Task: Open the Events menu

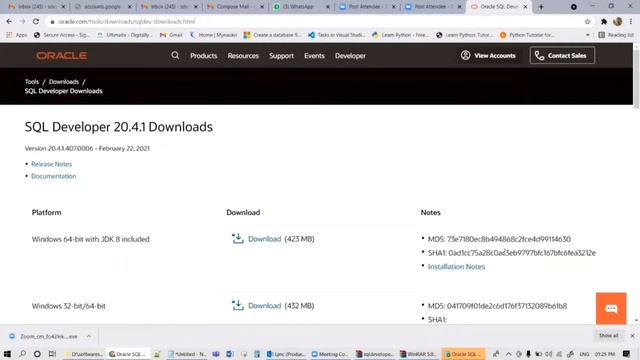Action: pyautogui.click(x=314, y=56)
